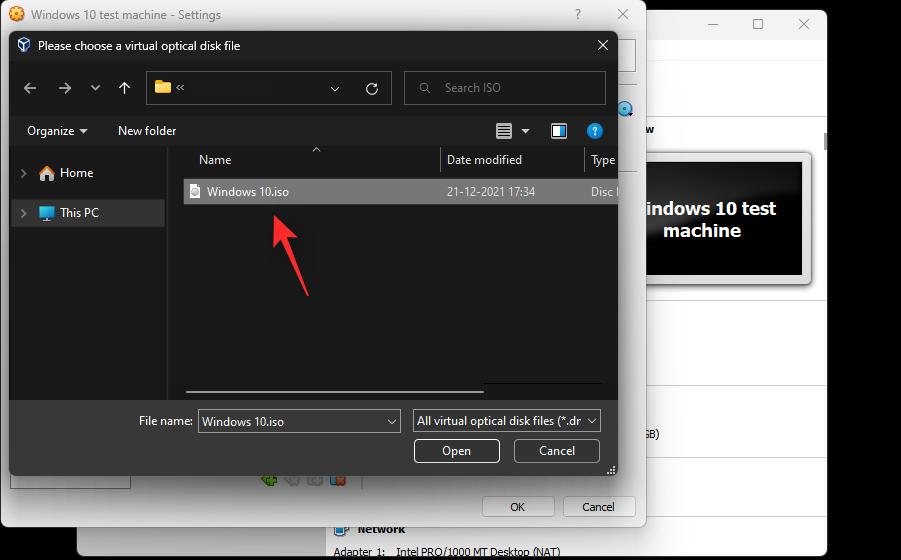Expand the File name dropdown arrow
This screenshot has height=560, width=901.
[x=392, y=422]
